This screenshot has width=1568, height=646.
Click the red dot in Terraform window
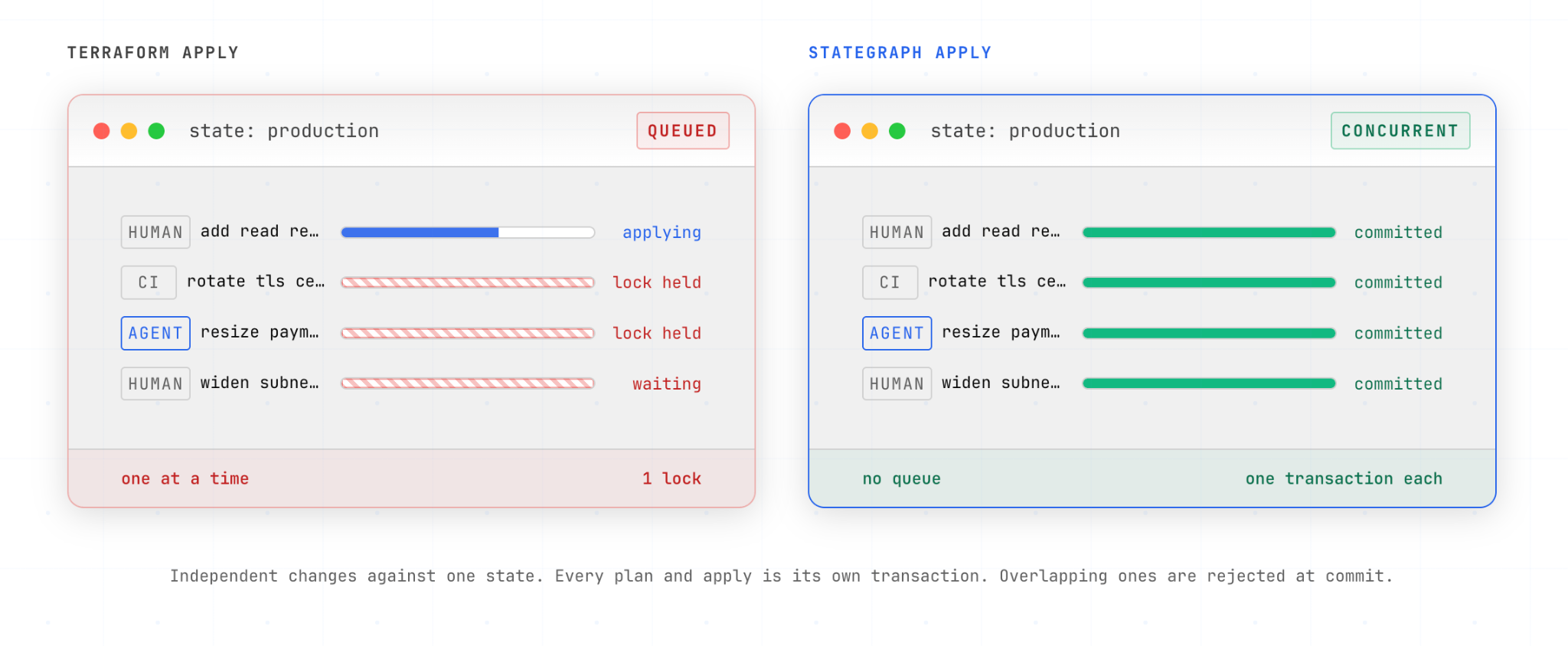click(x=101, y=131)
